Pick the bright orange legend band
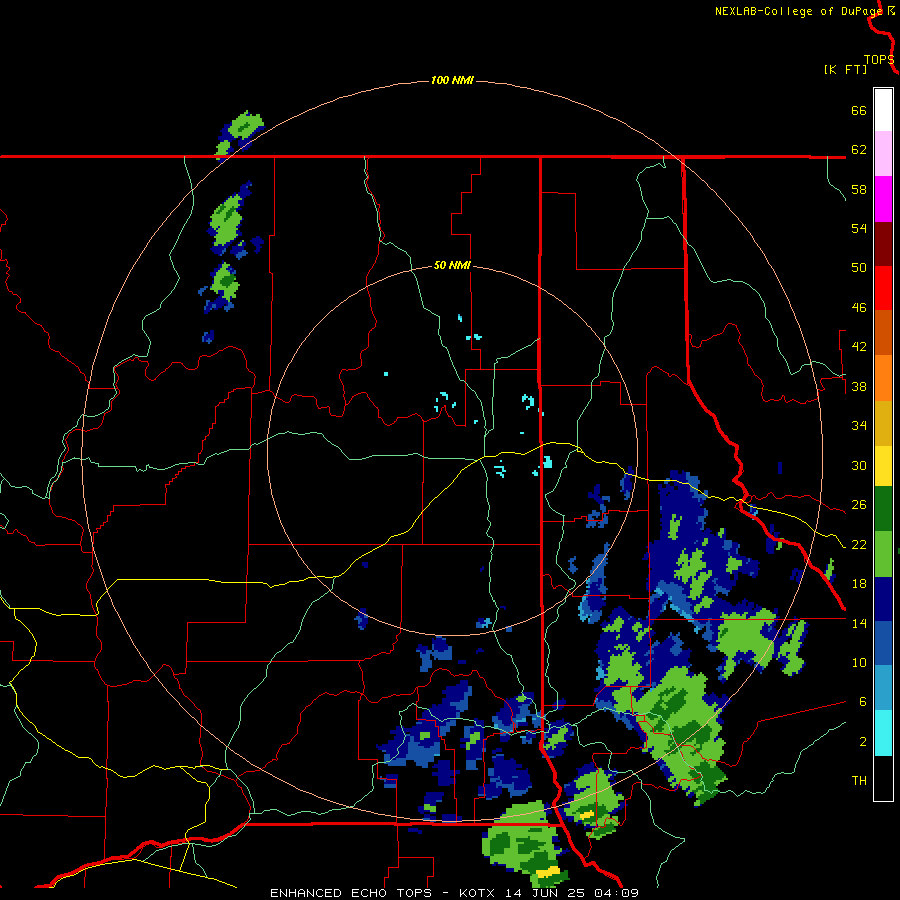Image resolution: width=900 pixels, height=900 pixels. [883, 378]
